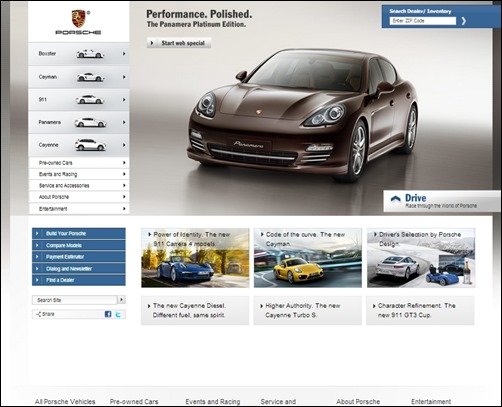Image resolution: width=502 pixels, height=407 pixels.
Task: Click Build Your Porsche
Action: (x=79, y=233)
